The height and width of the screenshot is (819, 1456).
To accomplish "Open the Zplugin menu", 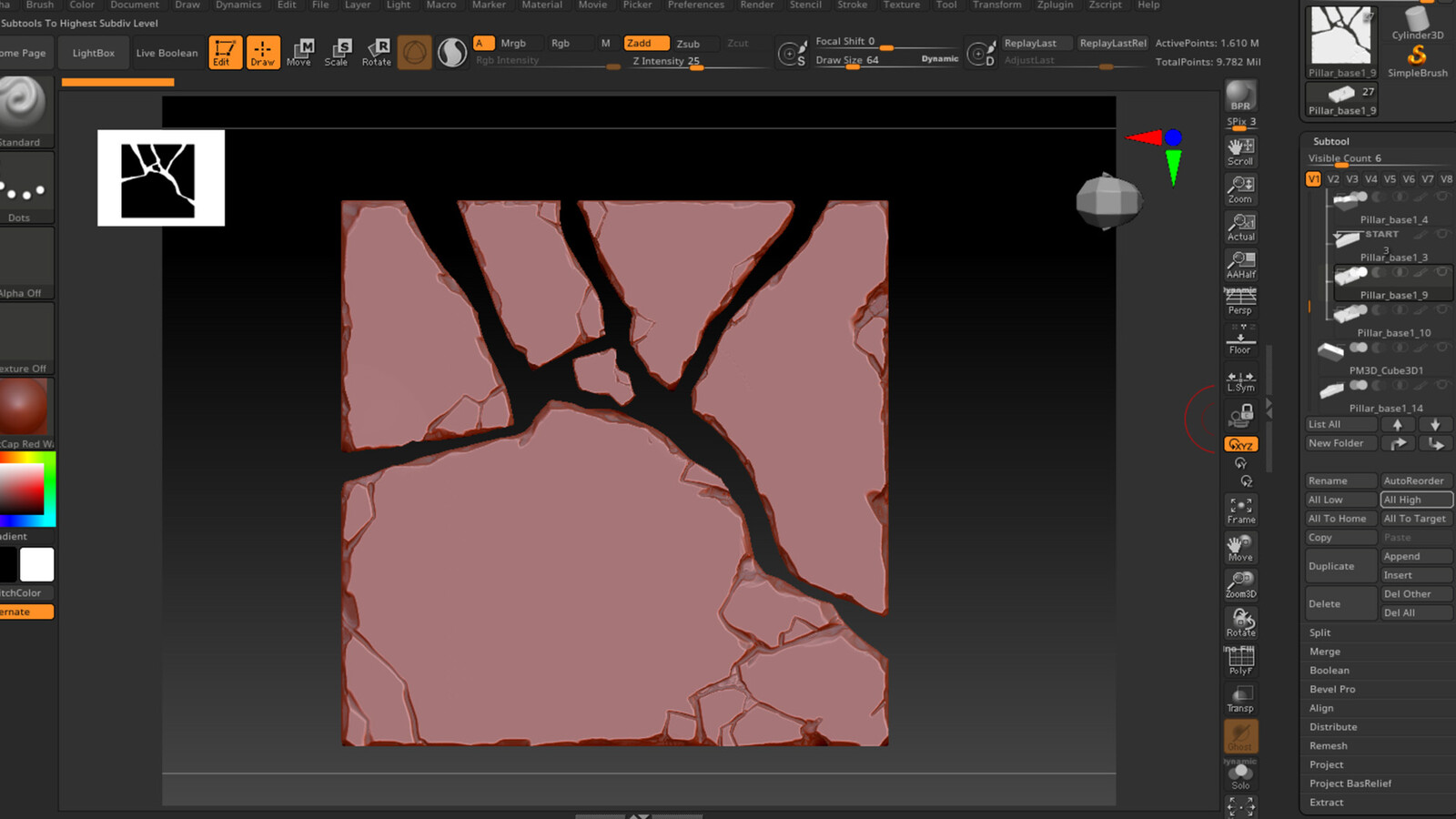I will pos(1055,5).
